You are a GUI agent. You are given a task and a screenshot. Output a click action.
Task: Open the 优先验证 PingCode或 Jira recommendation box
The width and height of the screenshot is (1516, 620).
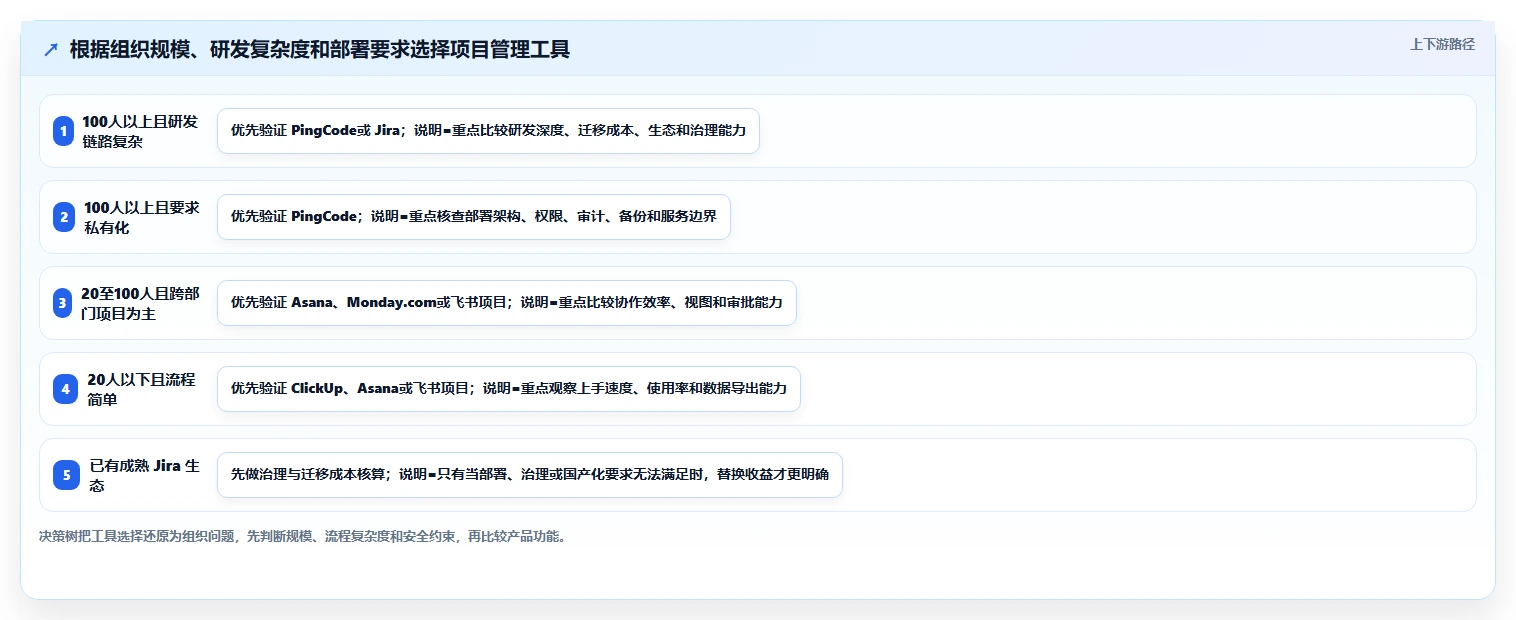488,131
